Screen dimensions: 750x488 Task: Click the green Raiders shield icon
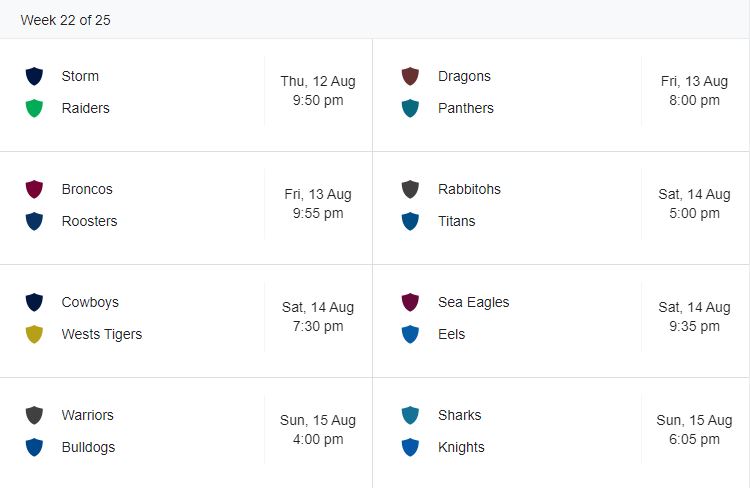point(34,108)
